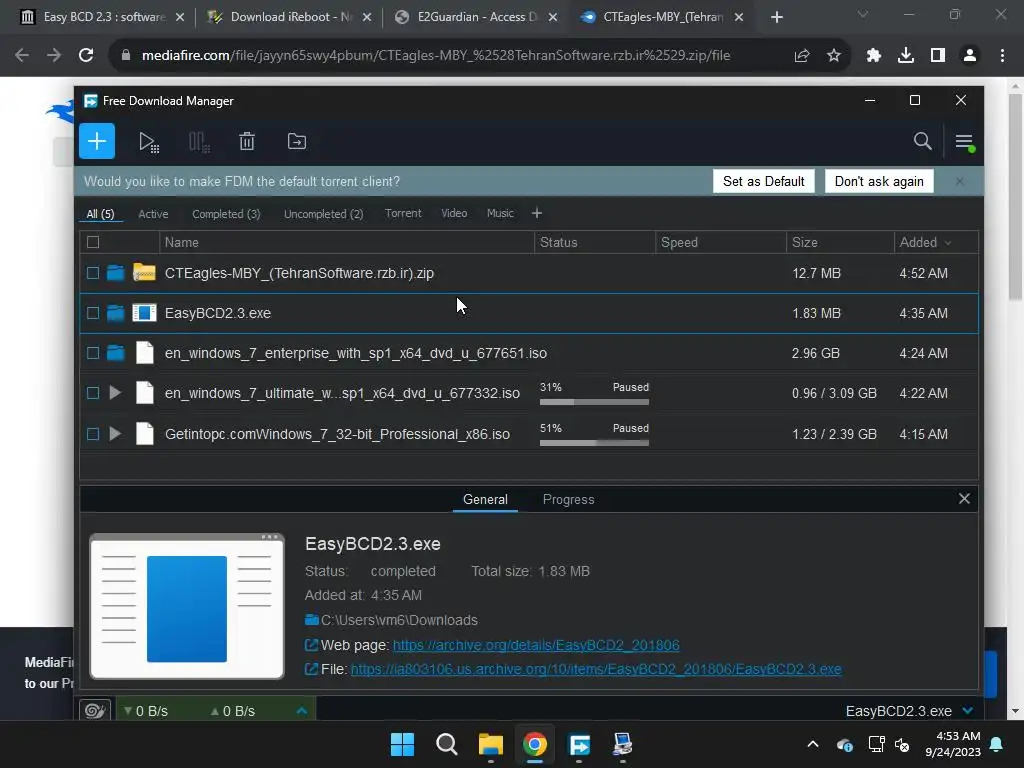This screenshot has width=1024, height=768.
Task: Expand speed panel with up chevron
Action: tap(302, 711)
